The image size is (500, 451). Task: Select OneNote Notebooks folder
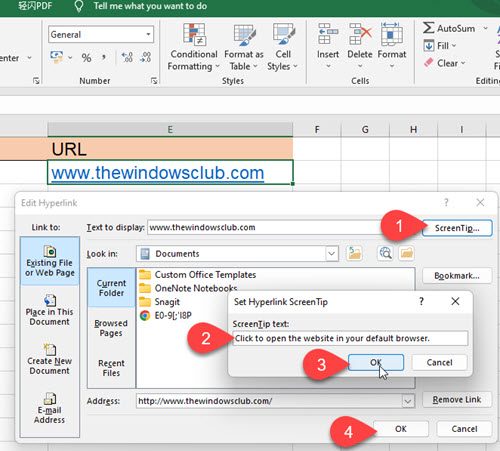[188, 288]
